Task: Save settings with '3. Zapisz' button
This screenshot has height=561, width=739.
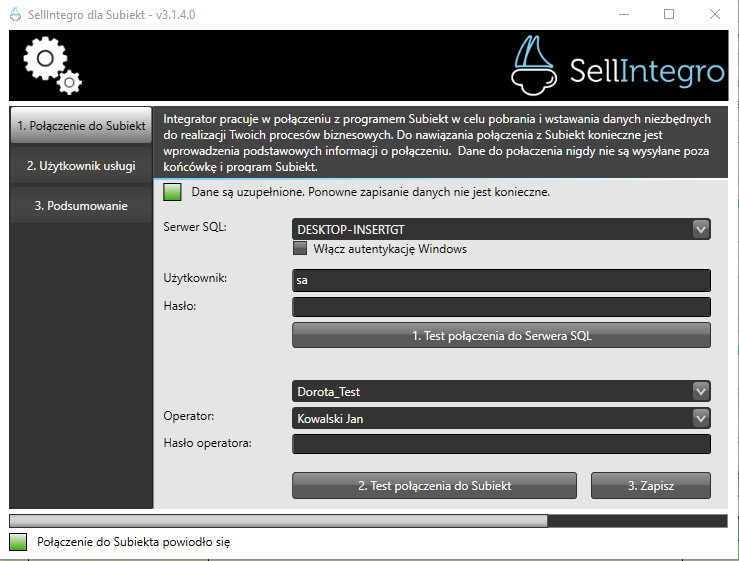Action: (651, 486)
